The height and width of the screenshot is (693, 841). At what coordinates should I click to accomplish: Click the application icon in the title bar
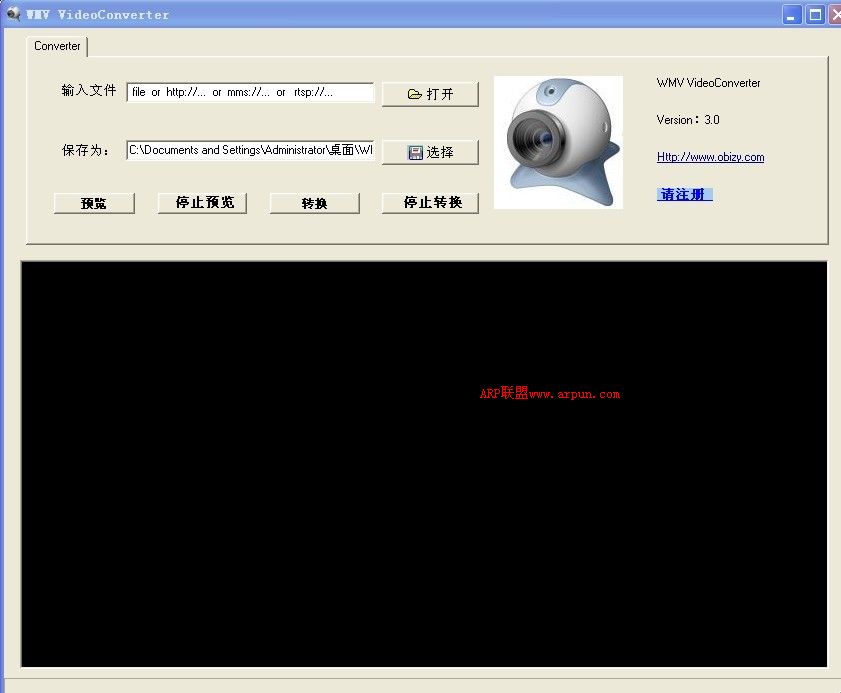[13, 13]
